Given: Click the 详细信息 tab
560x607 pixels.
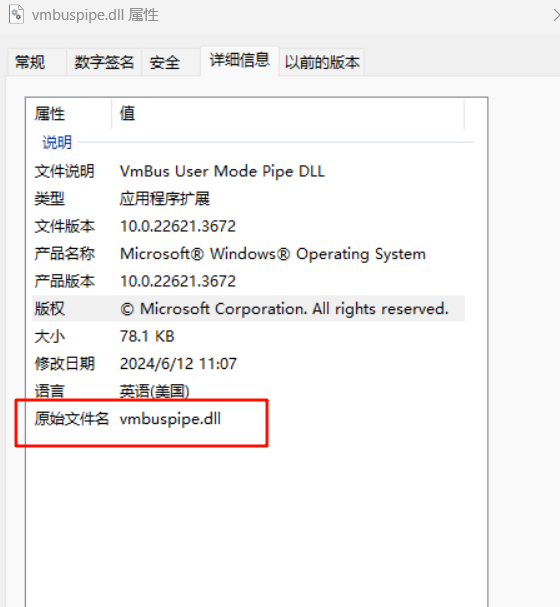Looking at the screenshot, I should coord(240,60).
